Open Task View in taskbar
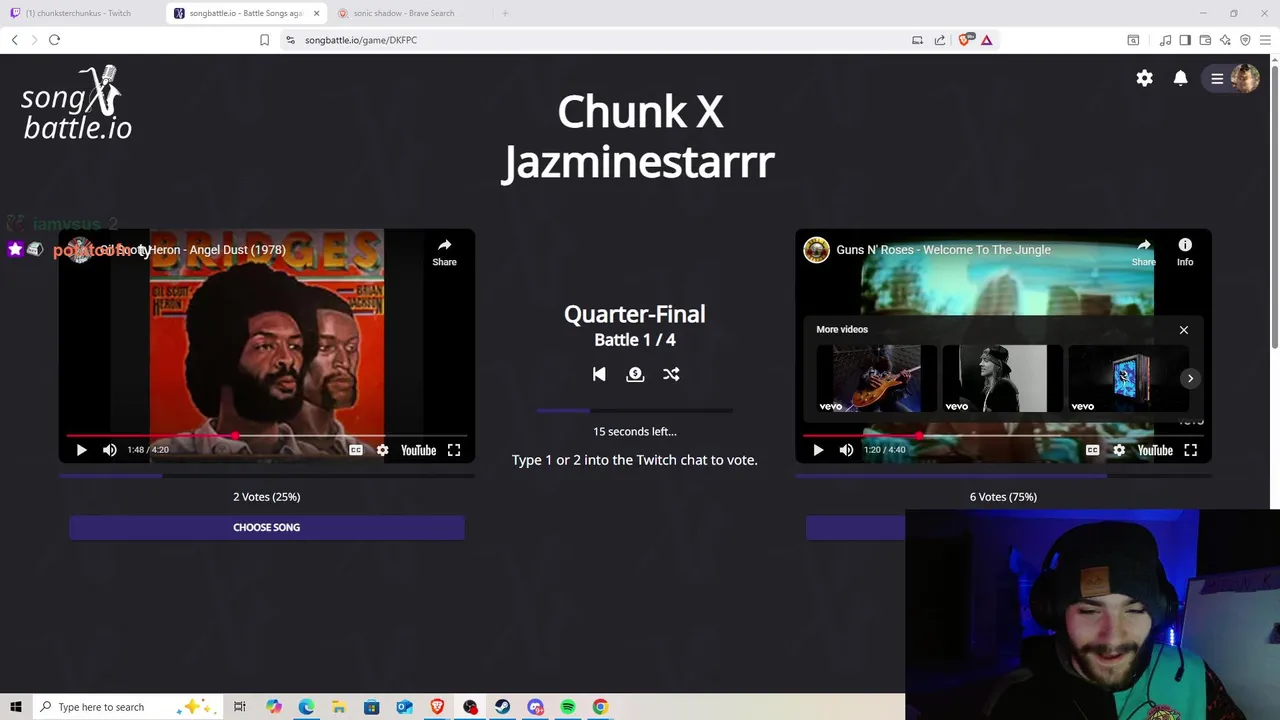Image resolution: width=1280 pixels, height=720 pixels. coord(240,707)
